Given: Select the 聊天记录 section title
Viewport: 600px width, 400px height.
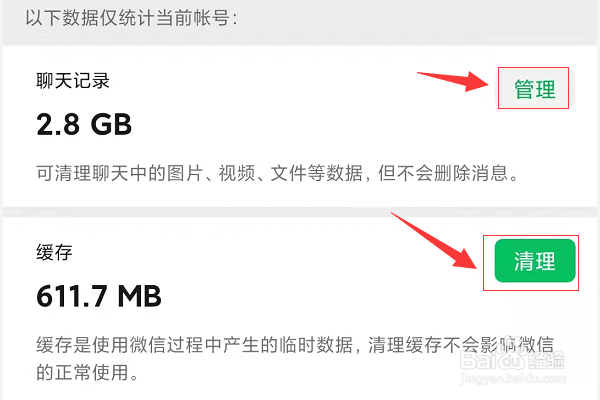Looking at the screenshot, I should pos(73,81).
